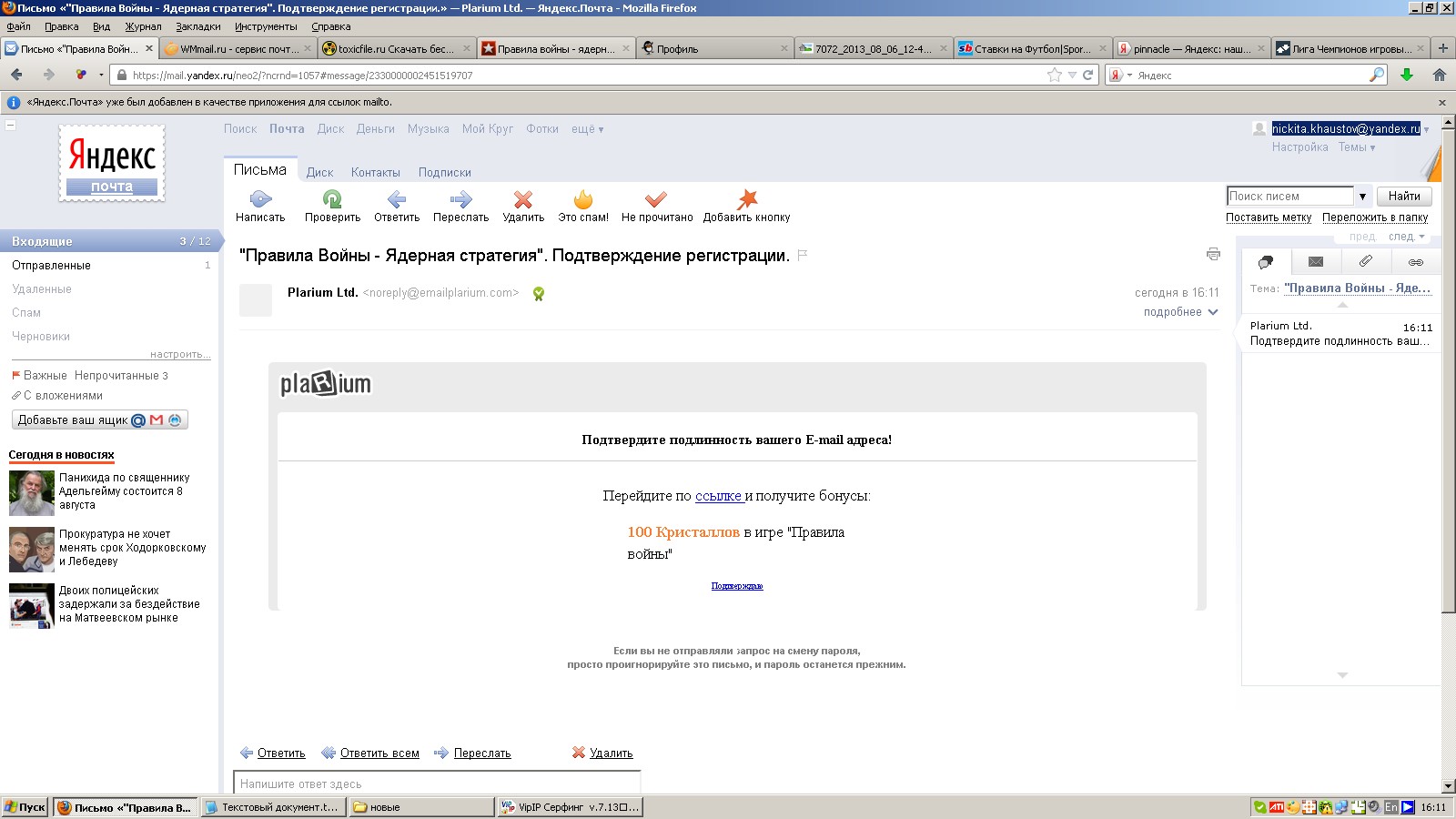Click the green downloads arrow icon
Screen dimensions: 1456x819
[x=1407, y=75]
